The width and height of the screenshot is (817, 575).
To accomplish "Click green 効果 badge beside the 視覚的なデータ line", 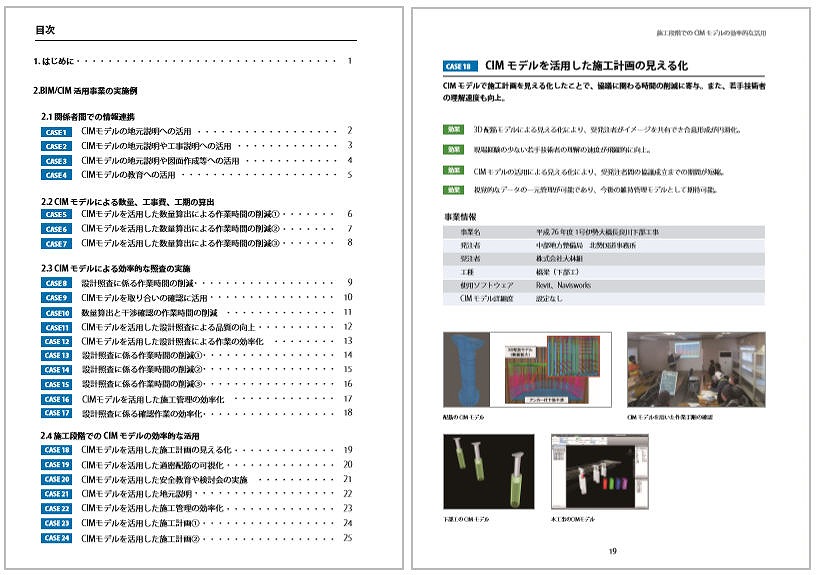I will [x=453, y=190].
